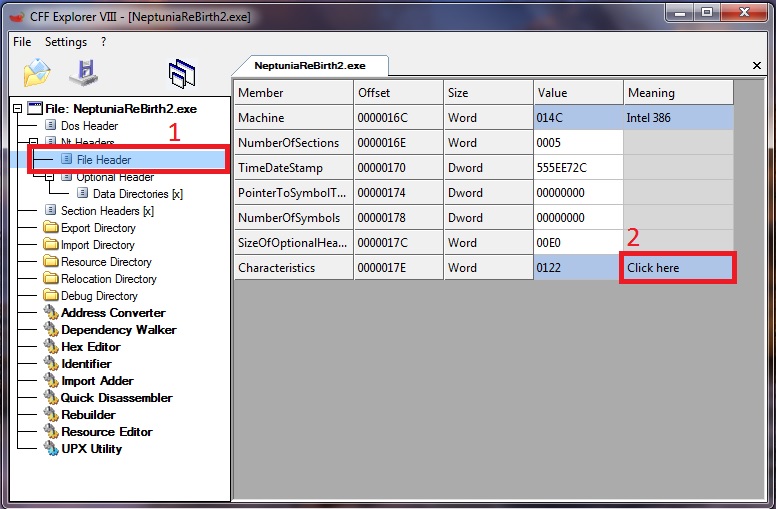Screen dimensions: 776x509
Task: Click the Offset column header
Action: tap(399, 93)
